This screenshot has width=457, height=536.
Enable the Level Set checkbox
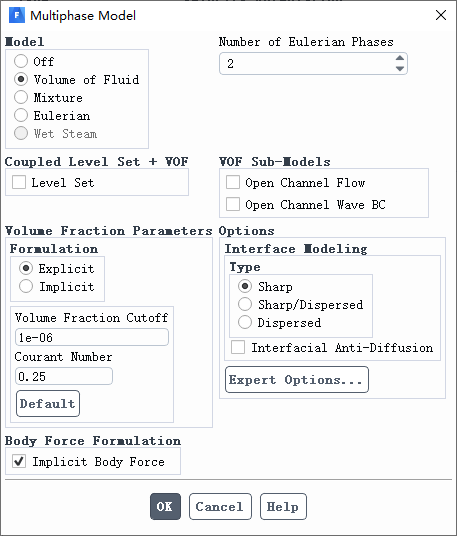pyautogui.click(x=19, y=182)
